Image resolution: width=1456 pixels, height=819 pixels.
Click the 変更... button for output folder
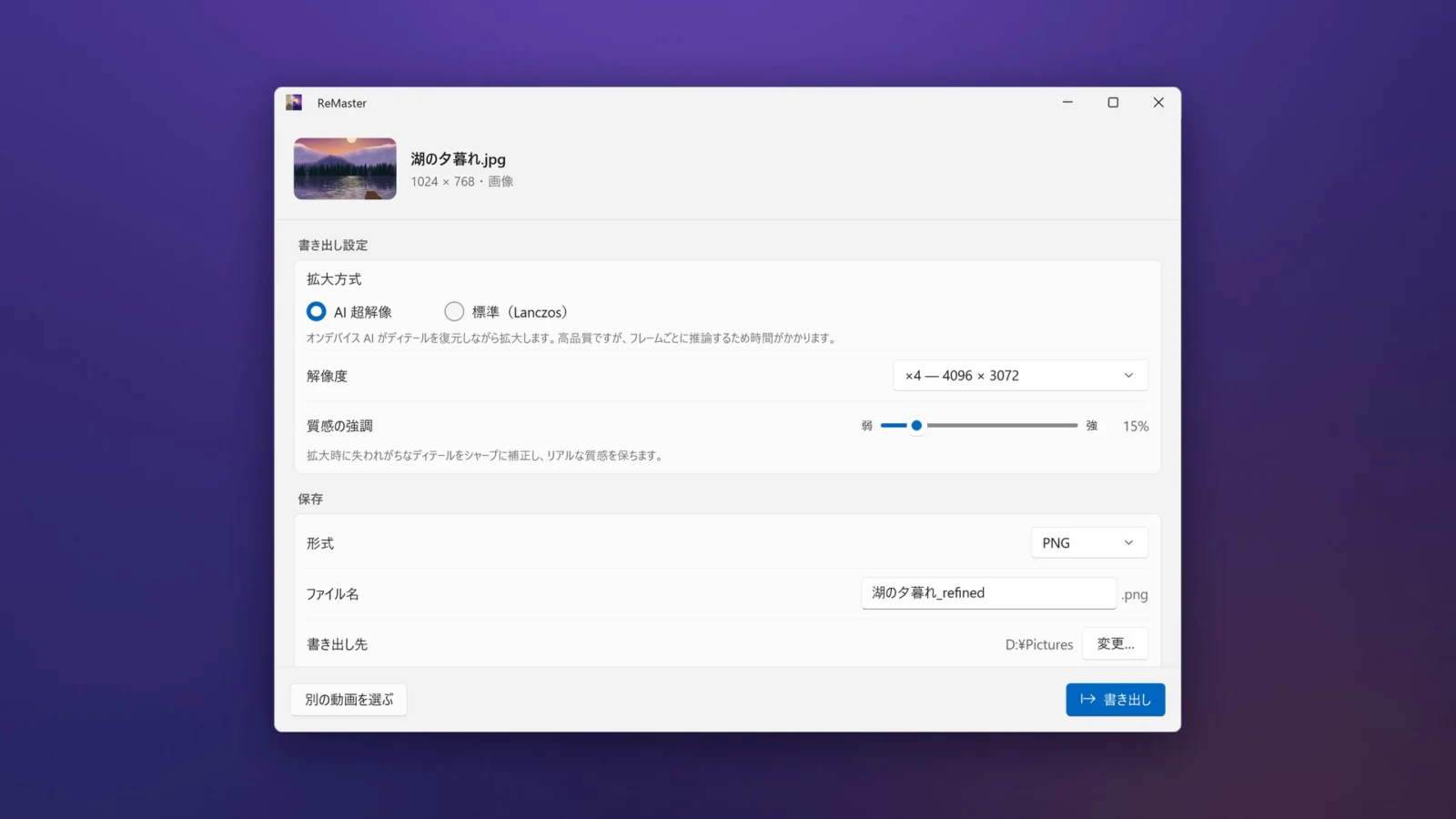[x=1115, y=644]
